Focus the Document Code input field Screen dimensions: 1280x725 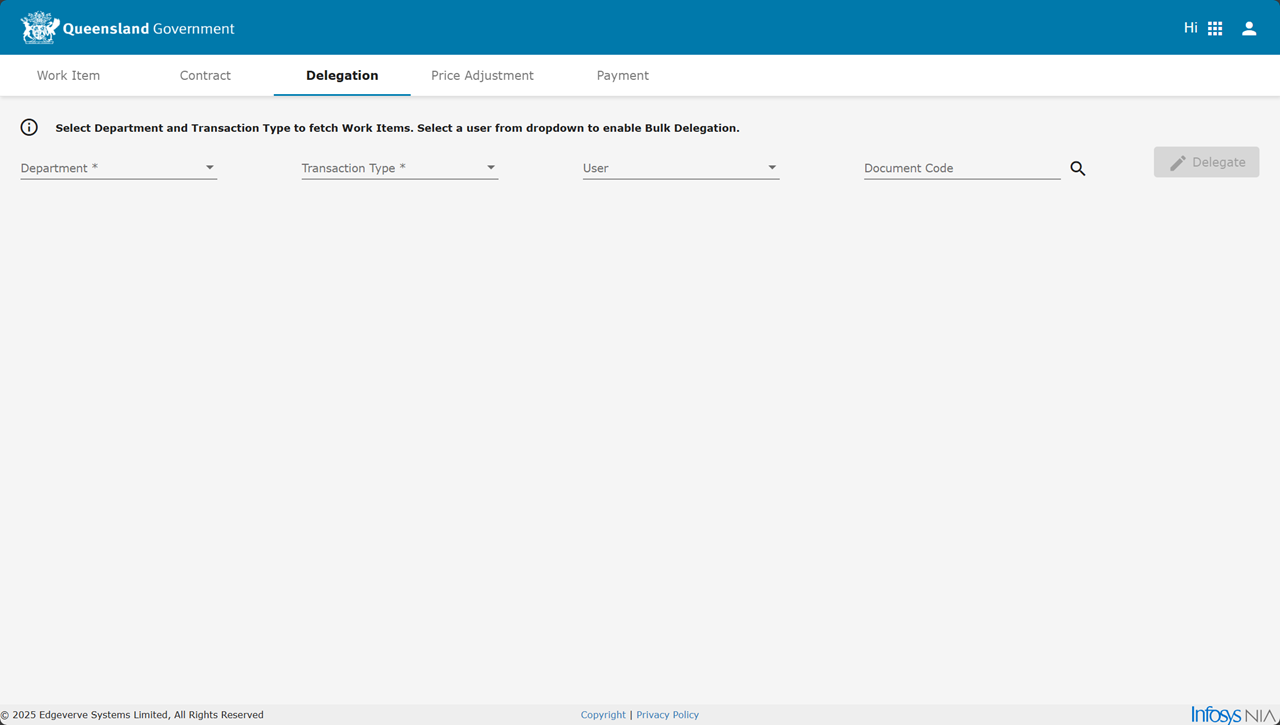(961, 168)
